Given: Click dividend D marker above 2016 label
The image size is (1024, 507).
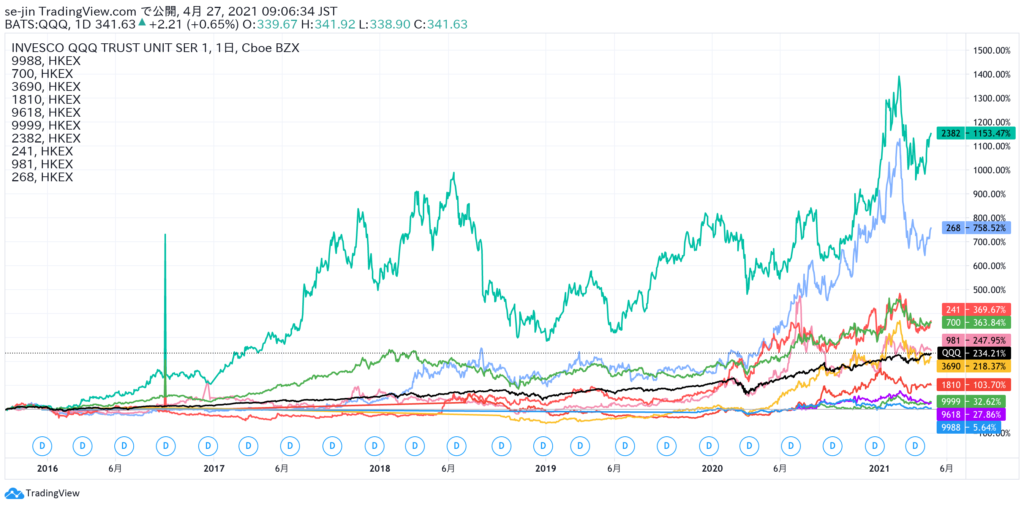Looking at the screenshot, I should tap(42, 446).
